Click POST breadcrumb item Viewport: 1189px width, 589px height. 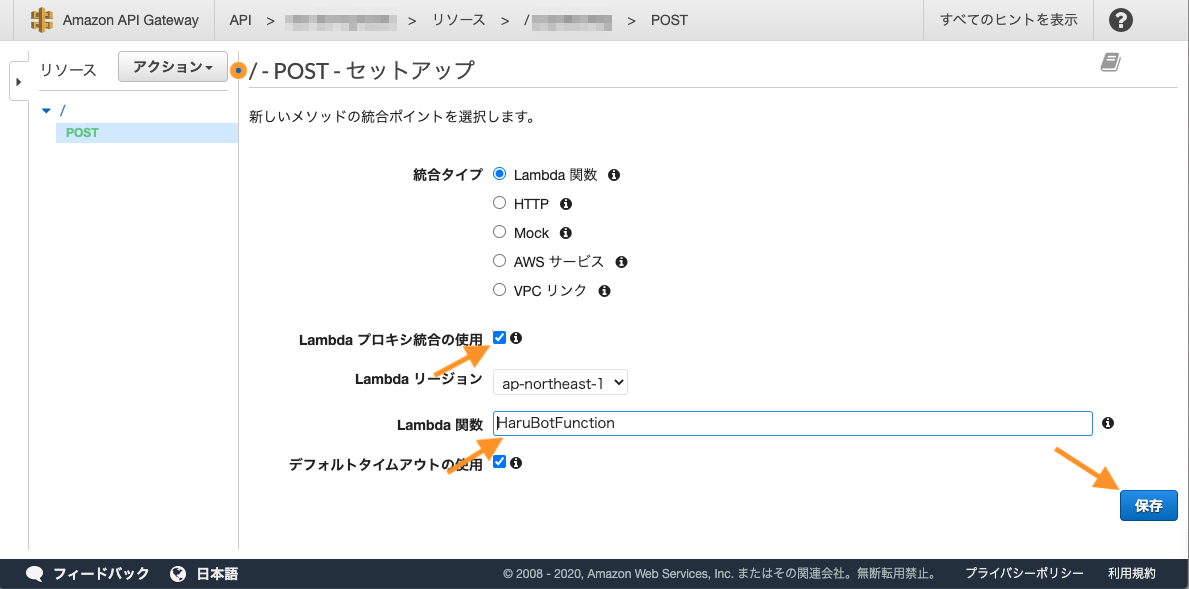click(669, 20)
